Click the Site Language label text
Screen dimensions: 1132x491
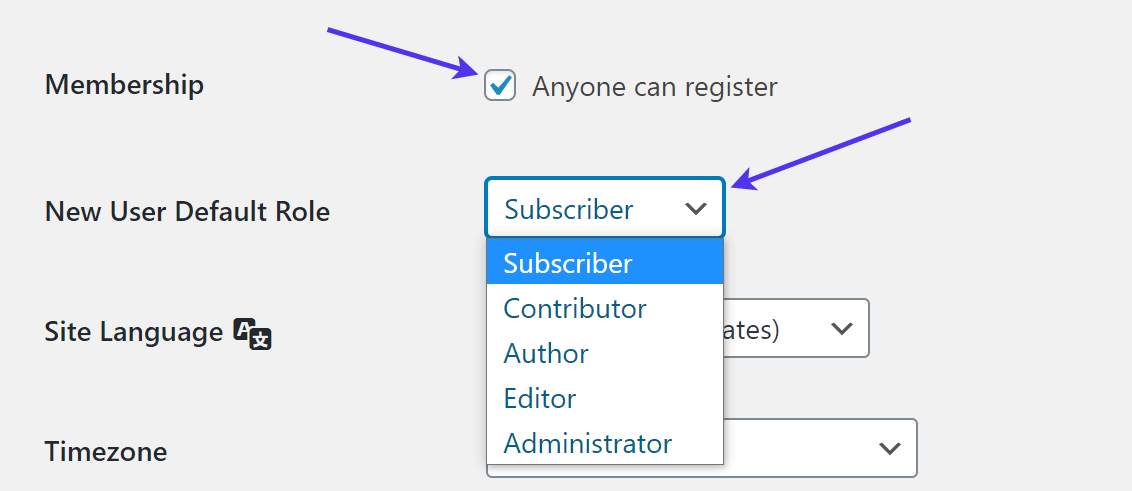(133, 332)
